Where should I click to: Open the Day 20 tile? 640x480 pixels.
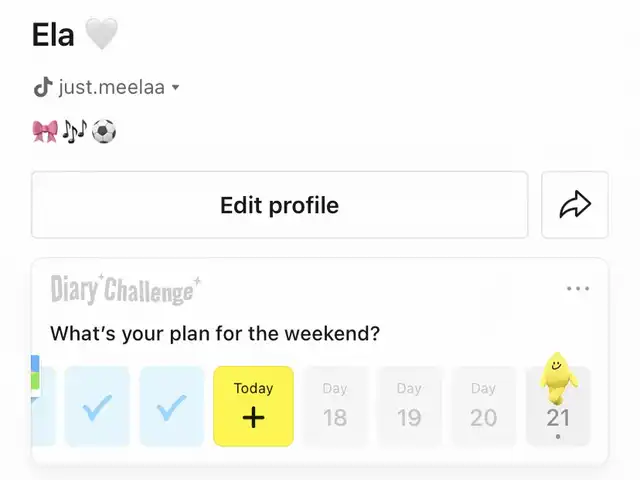click(x=484, y=407)
